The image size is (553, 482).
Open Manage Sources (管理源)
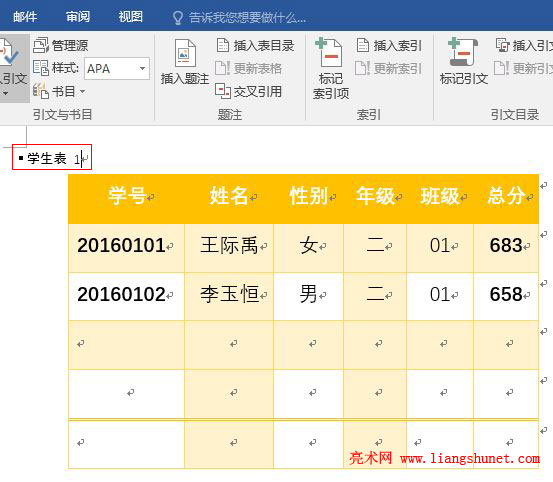point(61,45)
